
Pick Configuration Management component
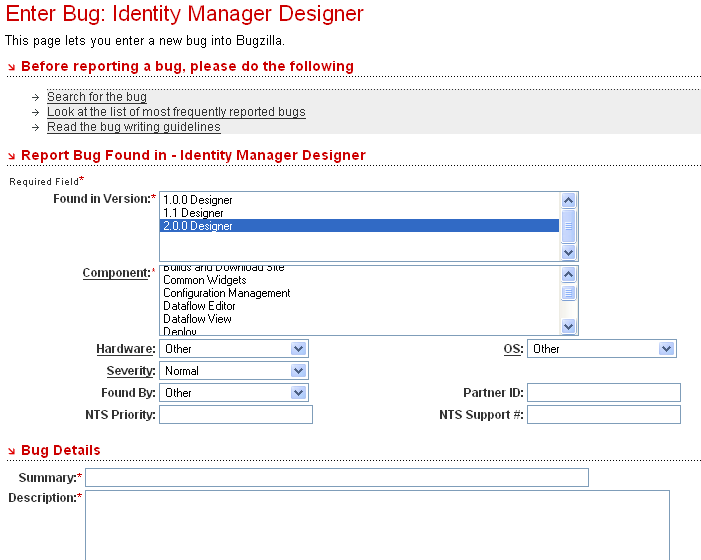click(227, 293)
